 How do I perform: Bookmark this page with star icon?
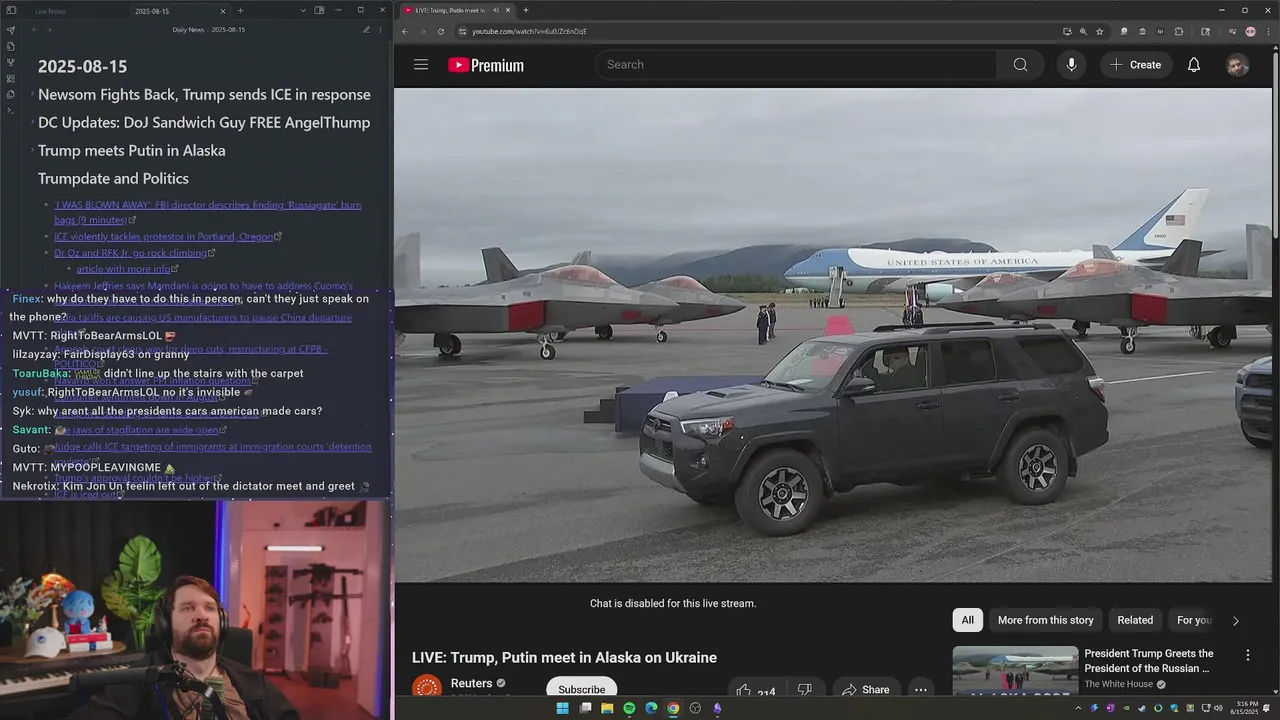point(1099,31)
